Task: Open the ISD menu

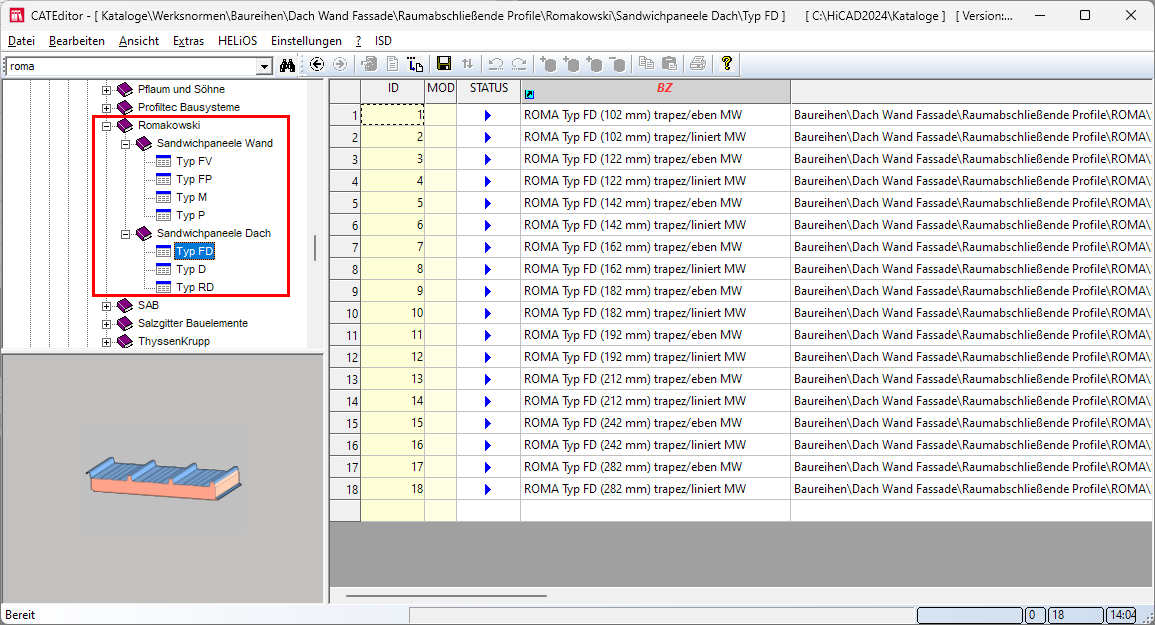Action: click(383, 41)
